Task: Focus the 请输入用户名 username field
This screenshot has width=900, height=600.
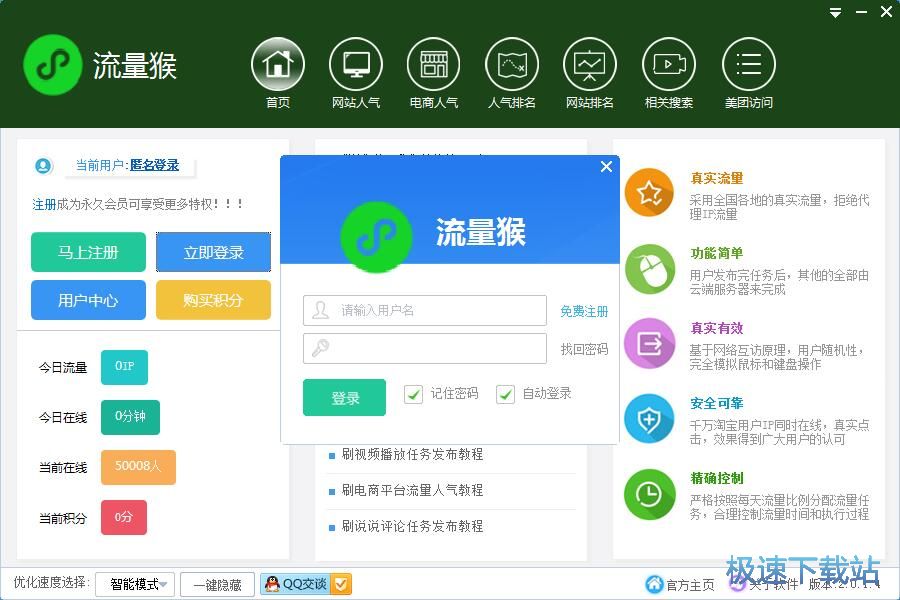Action: 425,311
